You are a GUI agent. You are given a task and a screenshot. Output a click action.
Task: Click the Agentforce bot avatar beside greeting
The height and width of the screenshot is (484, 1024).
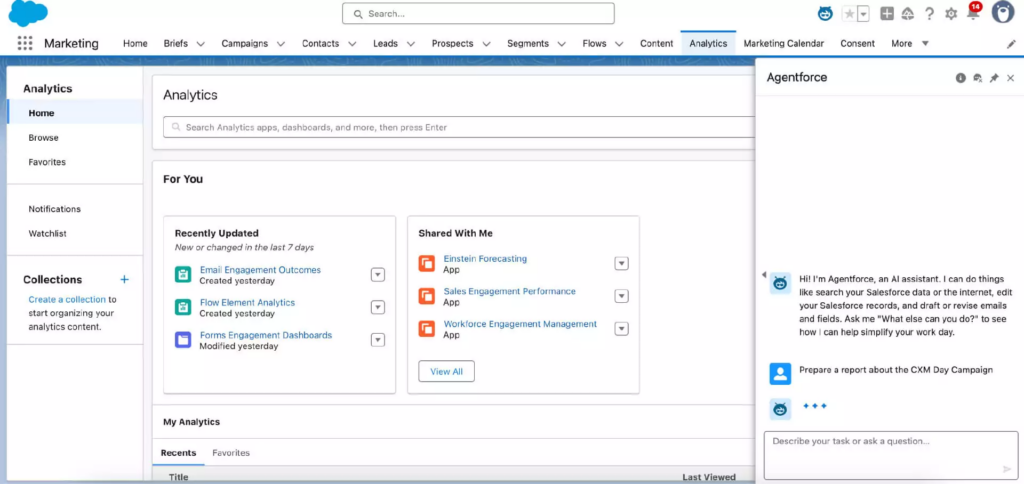(780, 283)
